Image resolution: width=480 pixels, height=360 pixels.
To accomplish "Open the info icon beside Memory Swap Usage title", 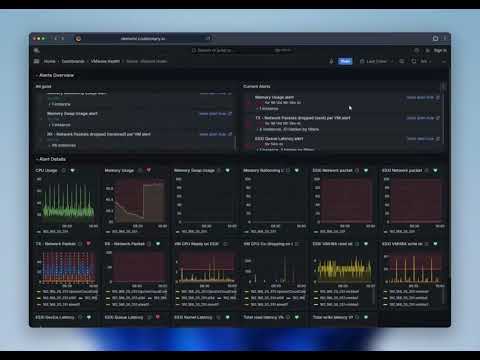I will tap(219, 170).
